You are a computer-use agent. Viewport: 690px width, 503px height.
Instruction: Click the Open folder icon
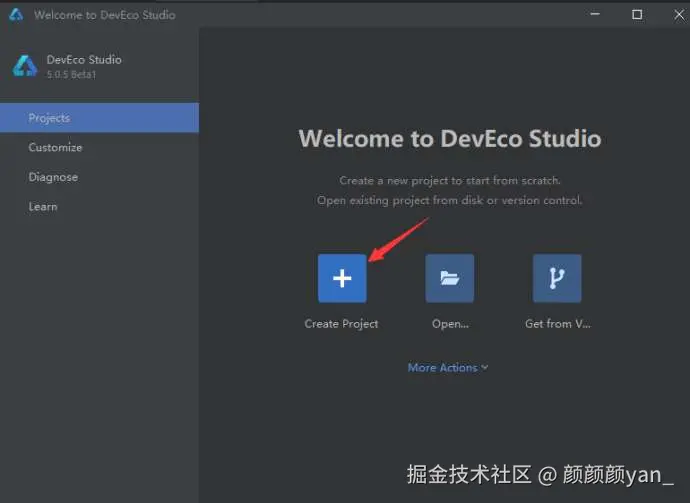[449, 278]
